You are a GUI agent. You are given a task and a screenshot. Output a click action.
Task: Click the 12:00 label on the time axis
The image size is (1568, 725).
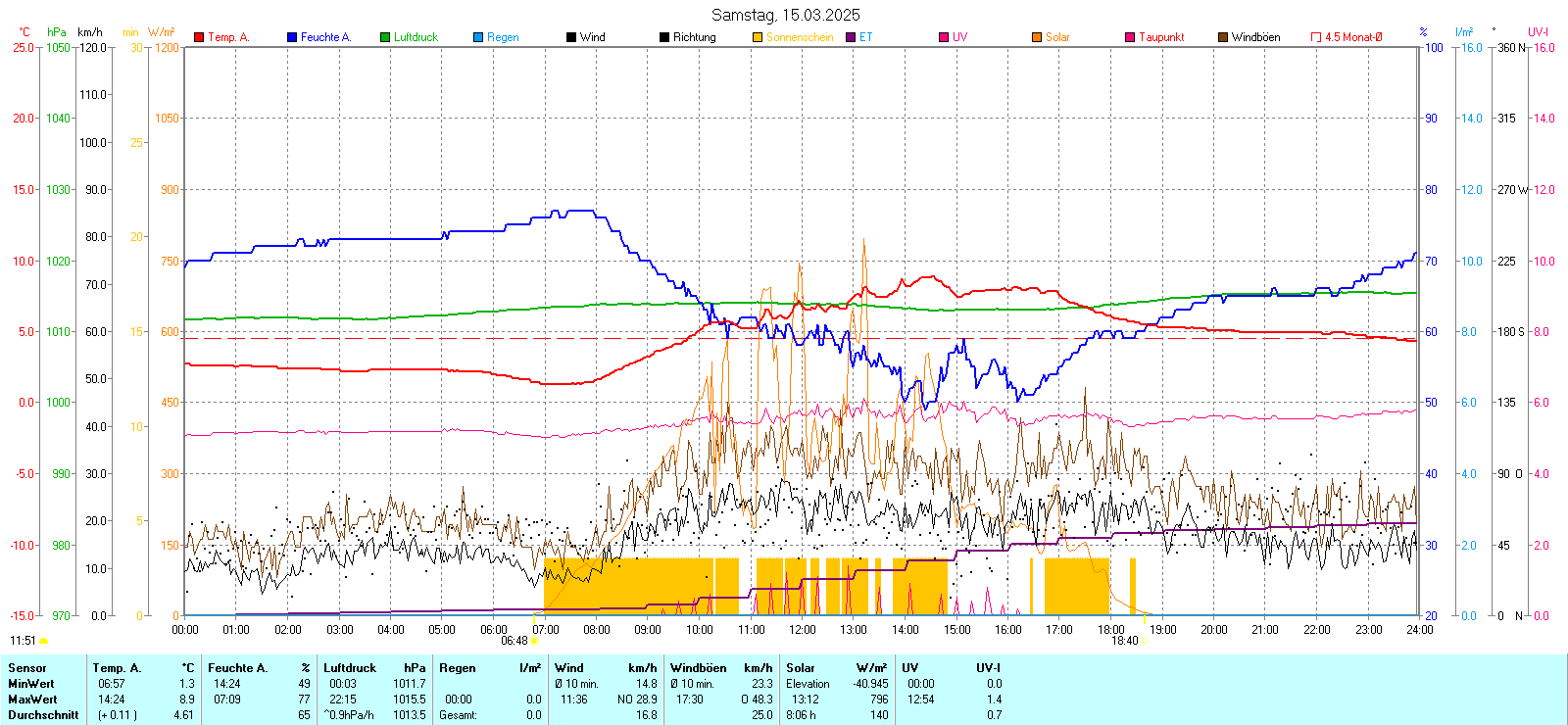[803, 630]
